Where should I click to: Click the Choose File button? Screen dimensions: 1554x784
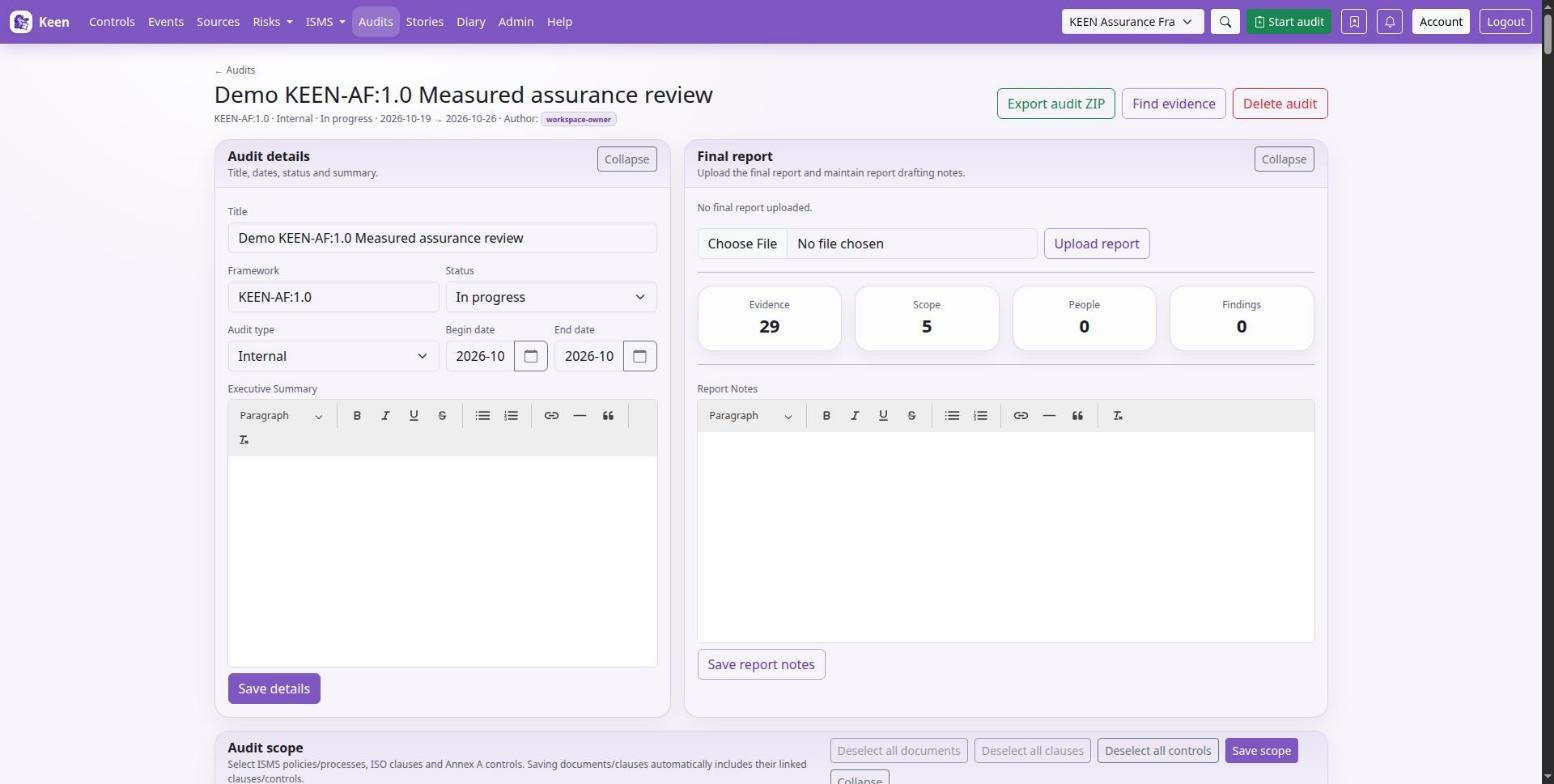point(742,244)
